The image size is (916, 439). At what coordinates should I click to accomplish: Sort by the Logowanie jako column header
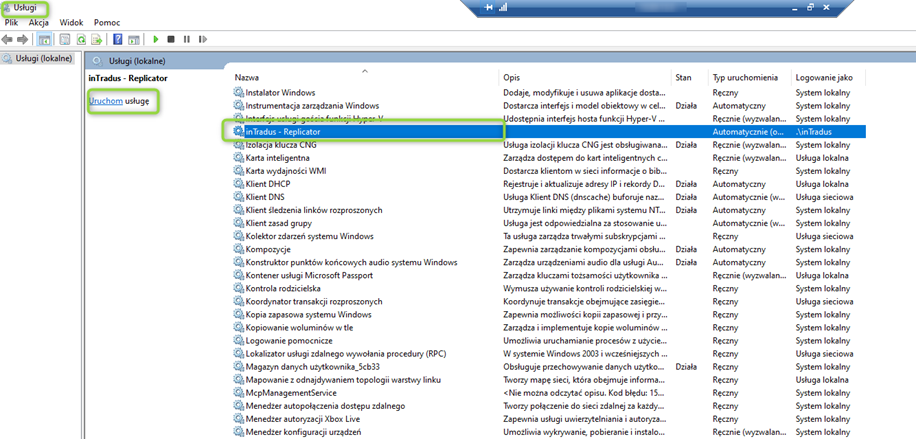point(824,77)
